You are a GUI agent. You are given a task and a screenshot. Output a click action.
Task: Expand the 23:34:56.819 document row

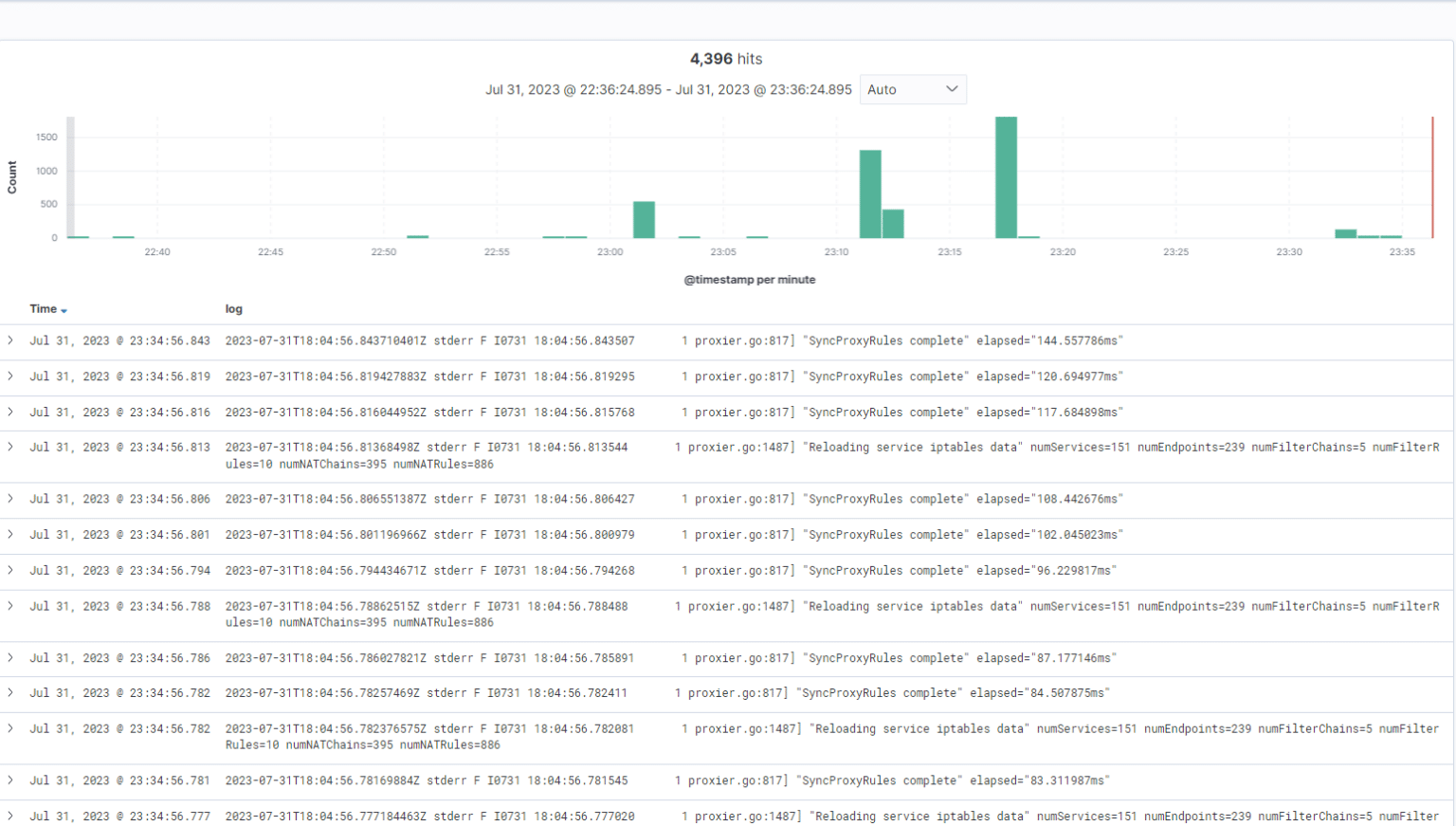point(11,376)
